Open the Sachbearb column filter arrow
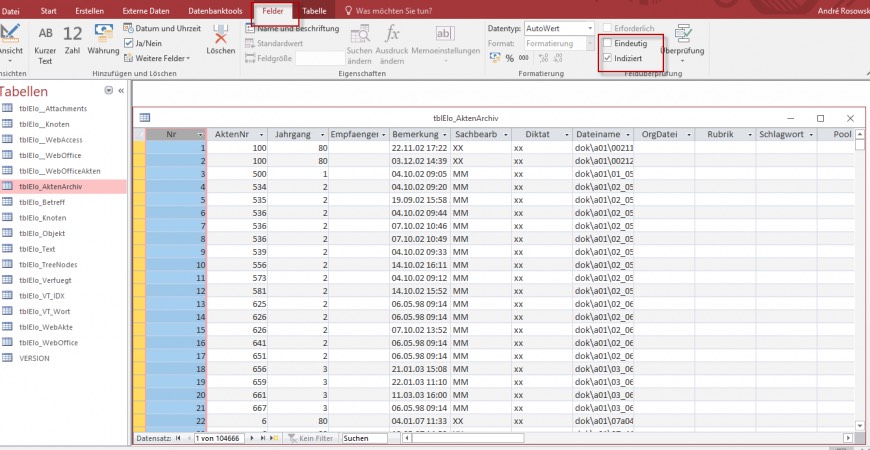The height and width of the screenshot is (450, 870). (x=505, y=135)
